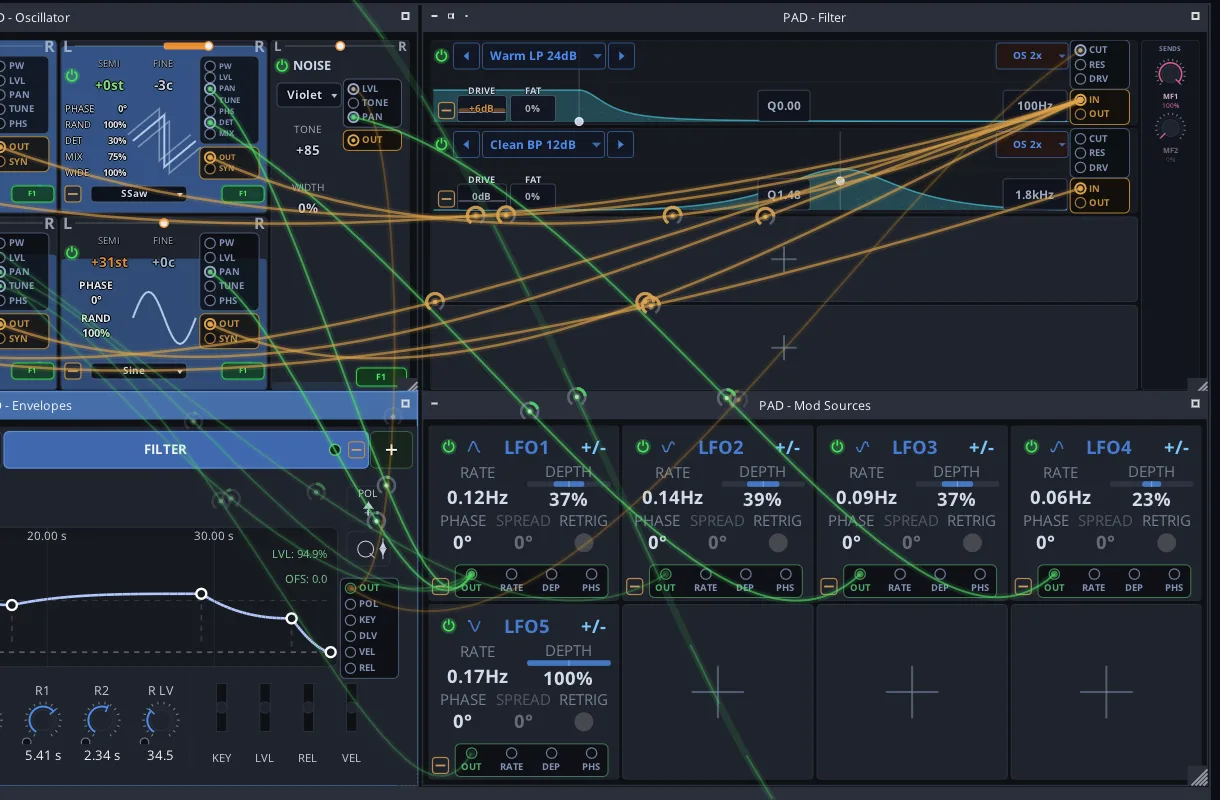Click the LFO5 waveform shape icon
Viewport: 1220px width, 800px height.
[x=474, y=626]
